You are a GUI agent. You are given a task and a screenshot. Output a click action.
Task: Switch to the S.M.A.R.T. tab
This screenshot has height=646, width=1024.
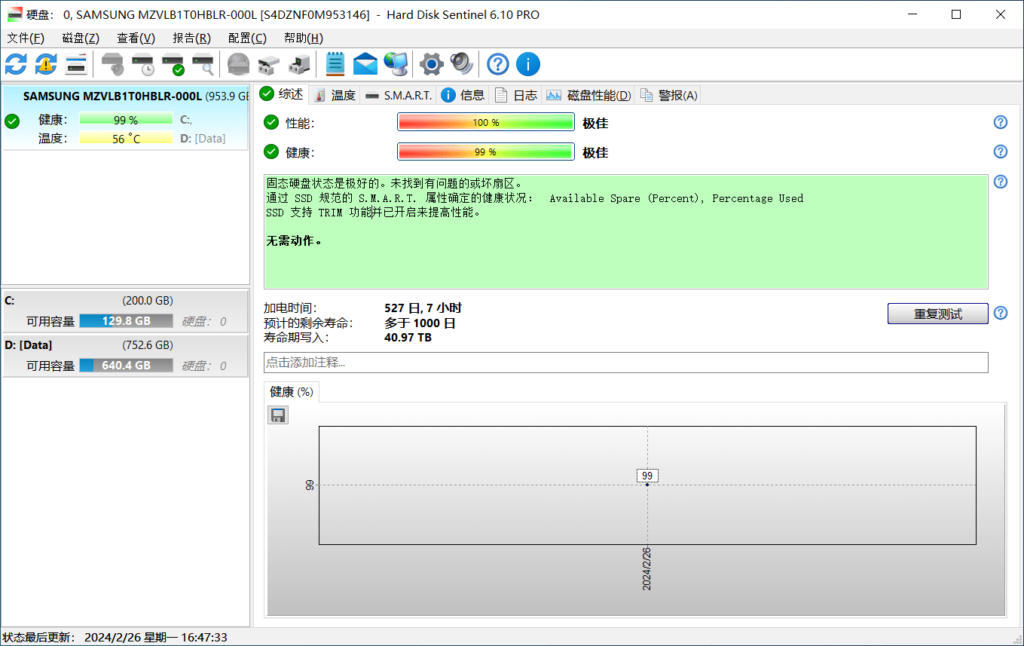399,95
